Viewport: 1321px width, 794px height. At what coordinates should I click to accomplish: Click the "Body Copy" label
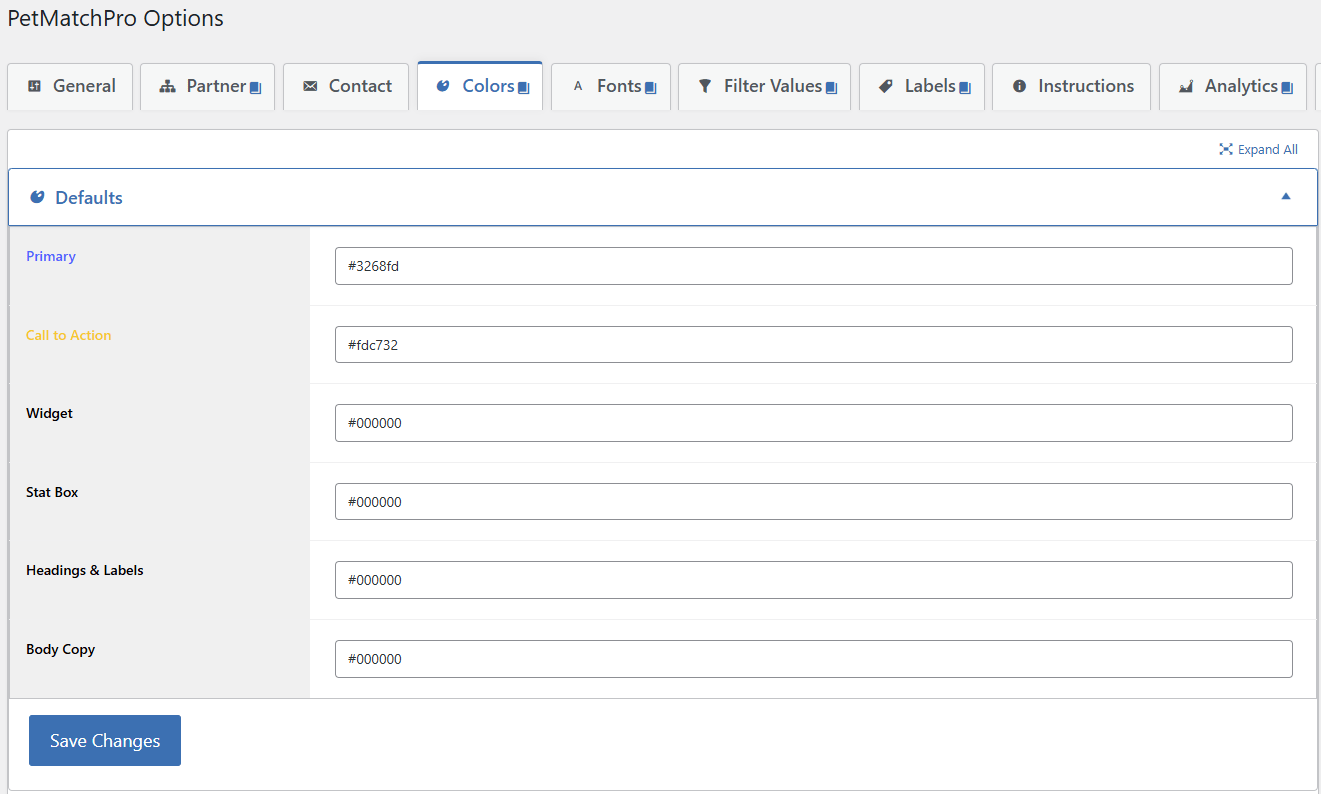(61, 650)
